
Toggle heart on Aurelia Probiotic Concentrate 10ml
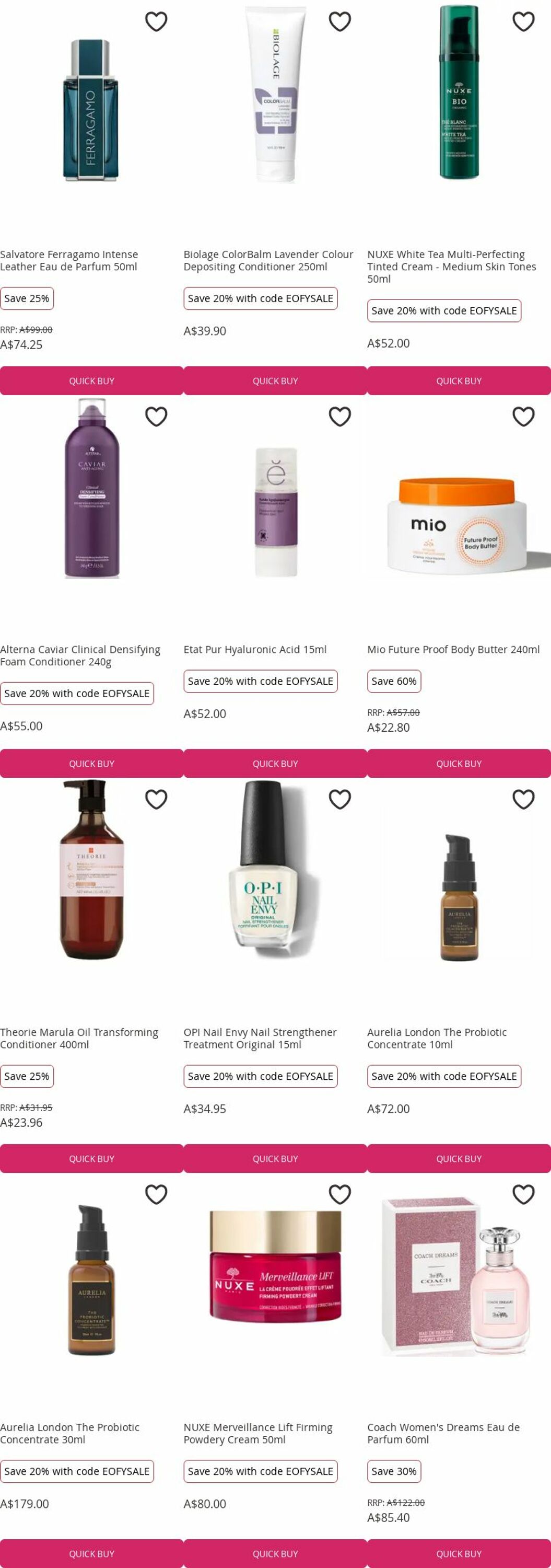click(524, 799)
